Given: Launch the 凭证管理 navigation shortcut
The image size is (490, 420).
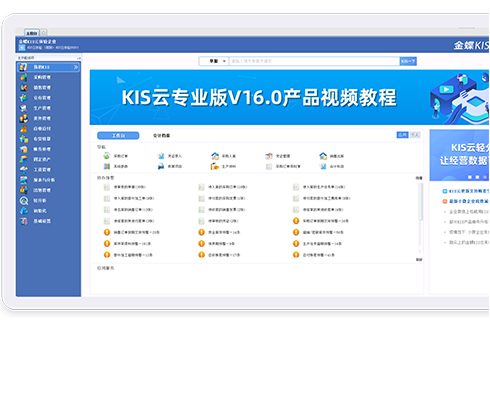Looking at the screenshot, I should click(277, 156).
